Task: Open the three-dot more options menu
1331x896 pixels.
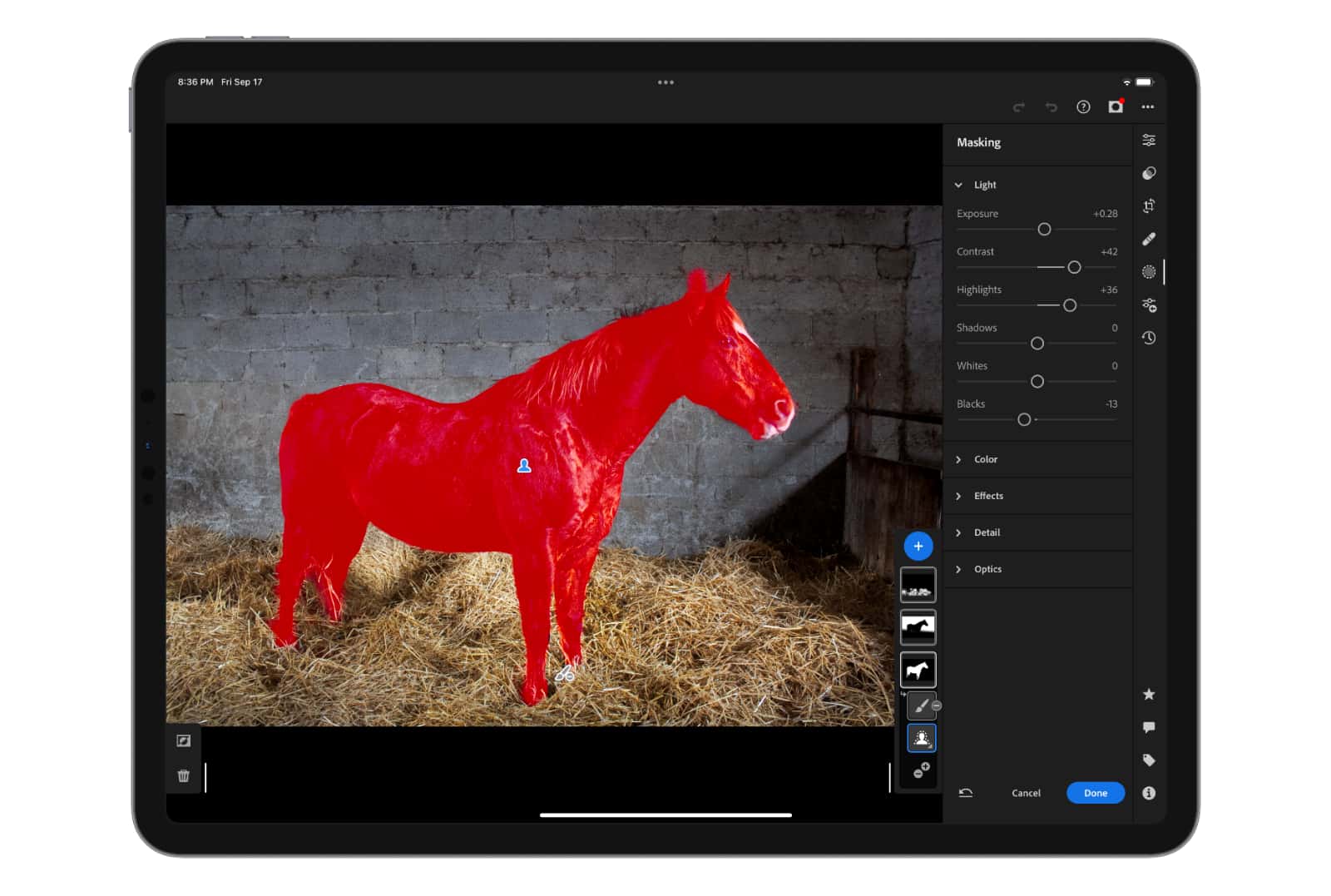Action: coord(1148,107)
